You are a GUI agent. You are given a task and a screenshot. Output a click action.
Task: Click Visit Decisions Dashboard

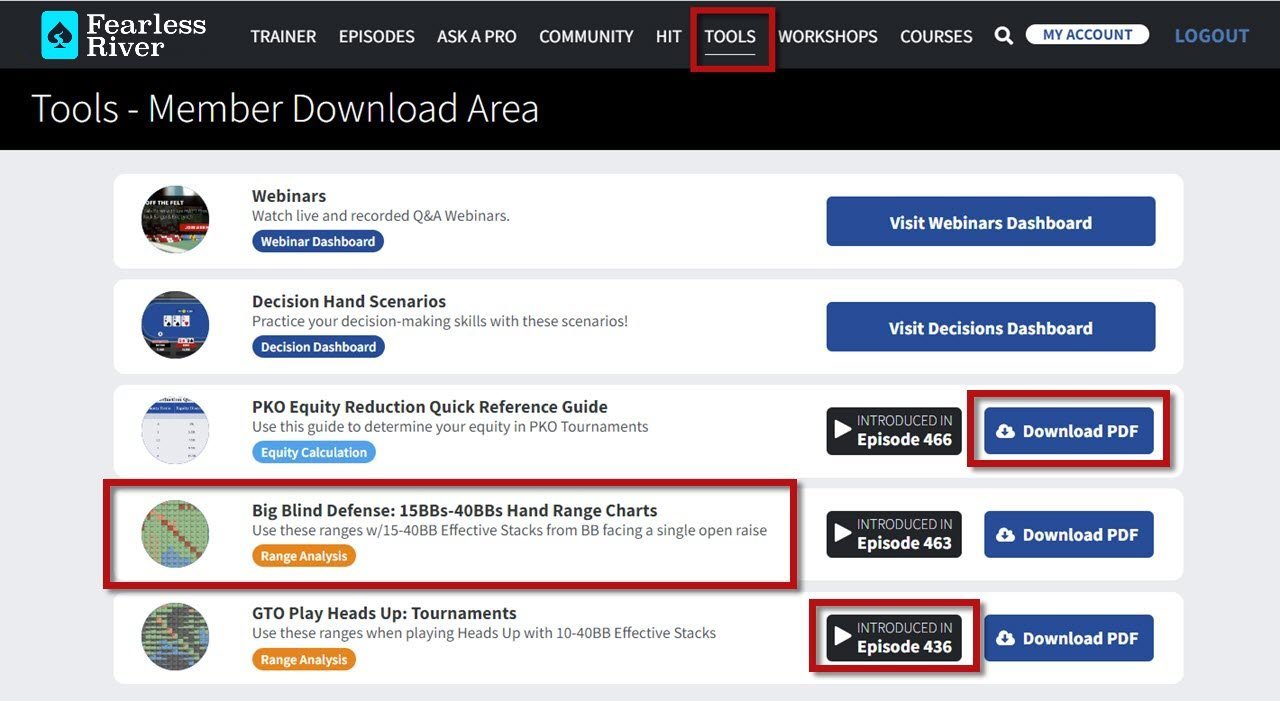click(x=990, y=327)
